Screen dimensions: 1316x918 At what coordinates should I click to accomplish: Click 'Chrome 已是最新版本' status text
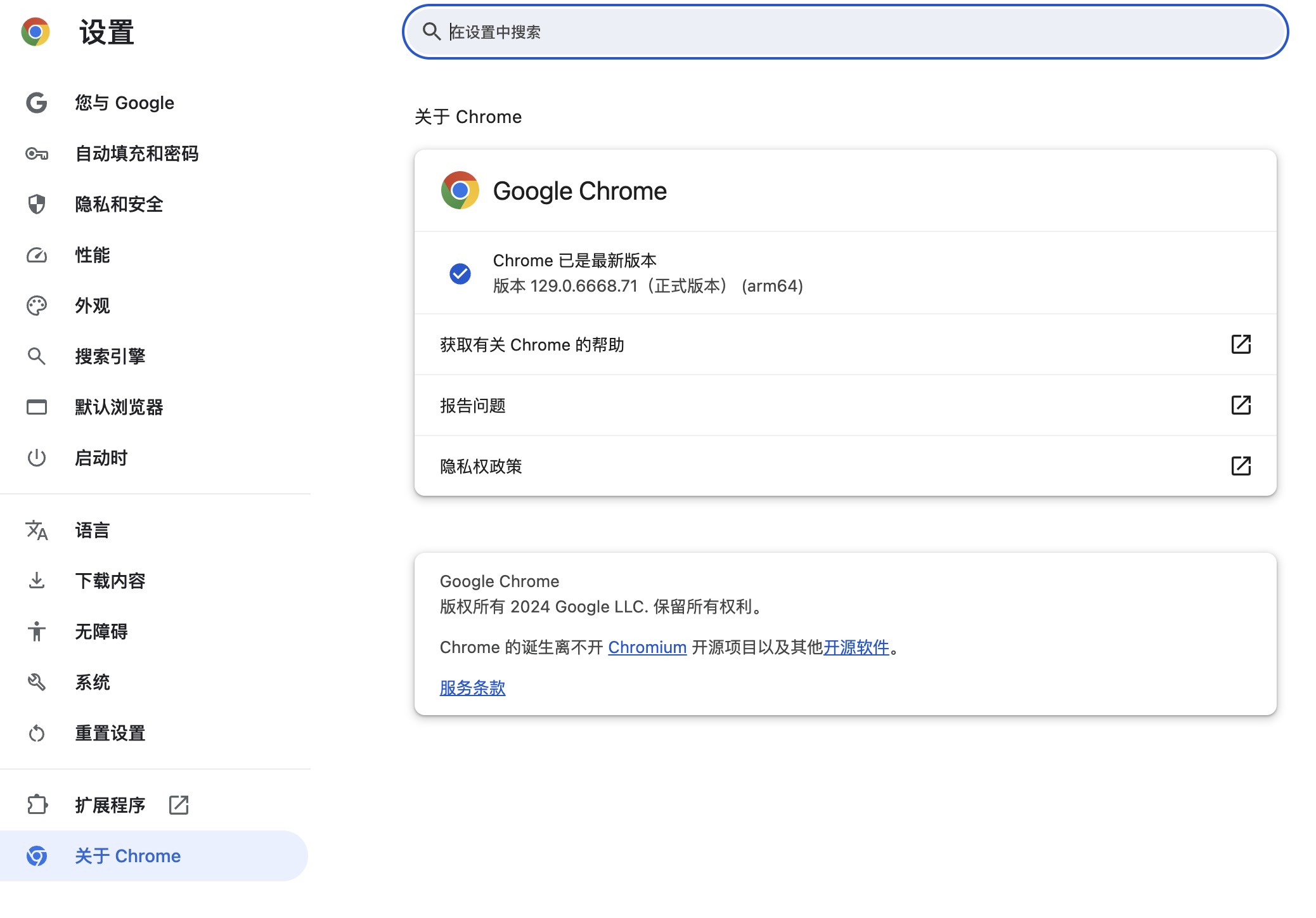tap(574, 261)
